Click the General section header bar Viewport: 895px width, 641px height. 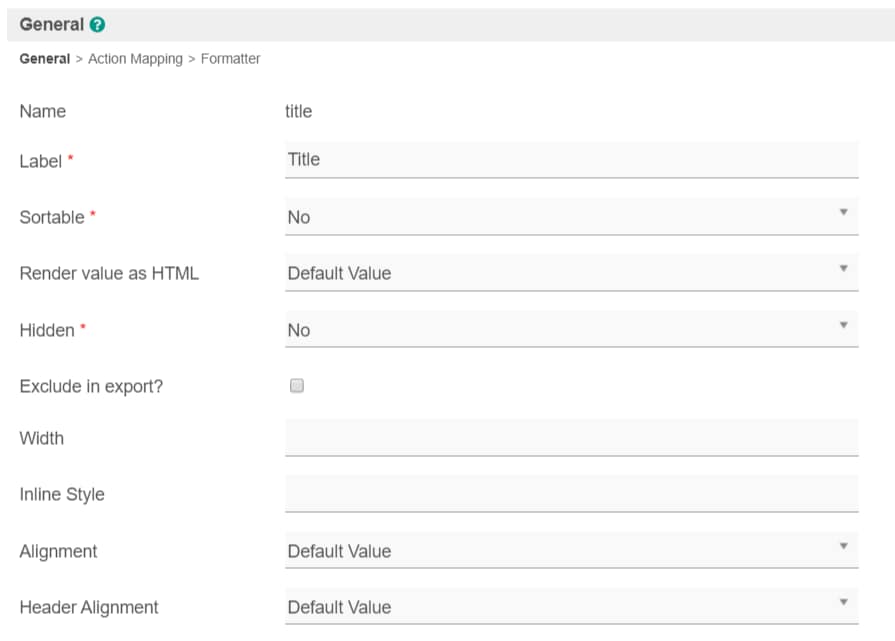(450, 25)
